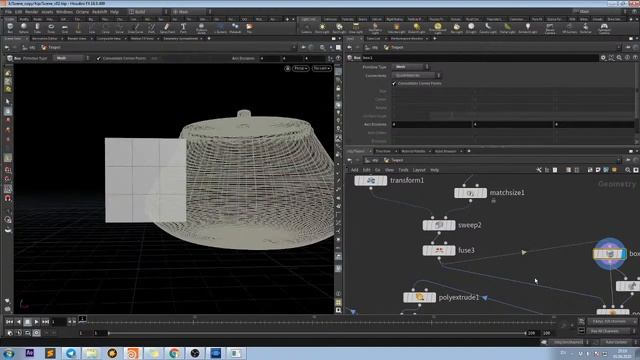Play the timeline forward
Screen dimensions: 640x360
pos(36,322)
